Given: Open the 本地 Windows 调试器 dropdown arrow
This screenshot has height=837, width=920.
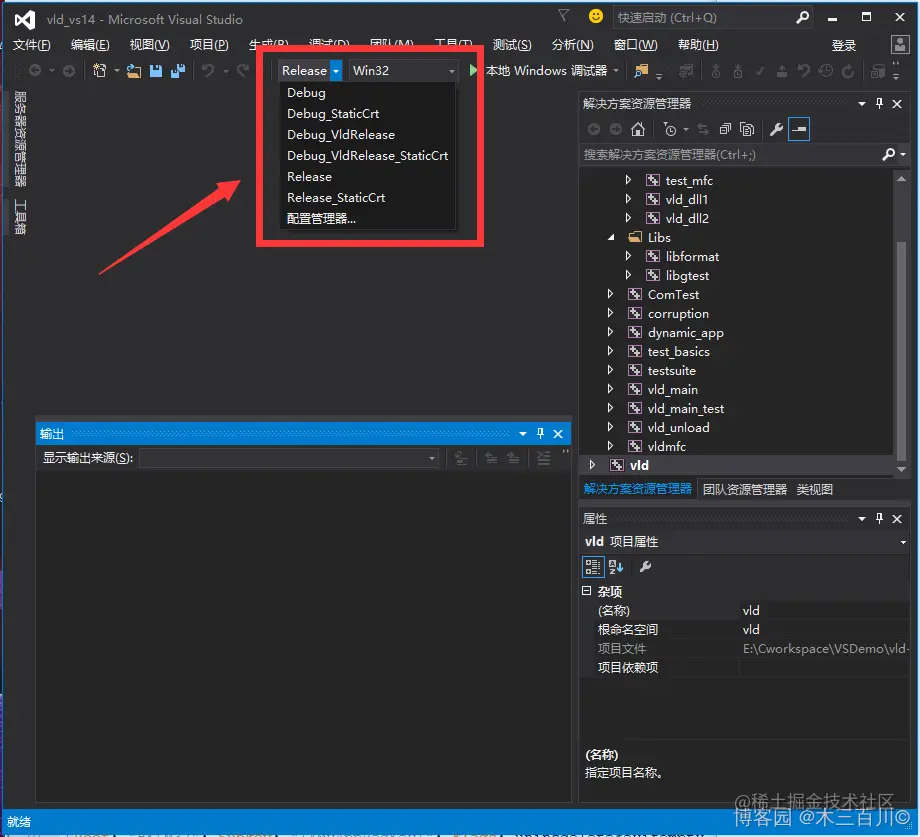Looking at the screenshot, I should click(x=616, y=71).
